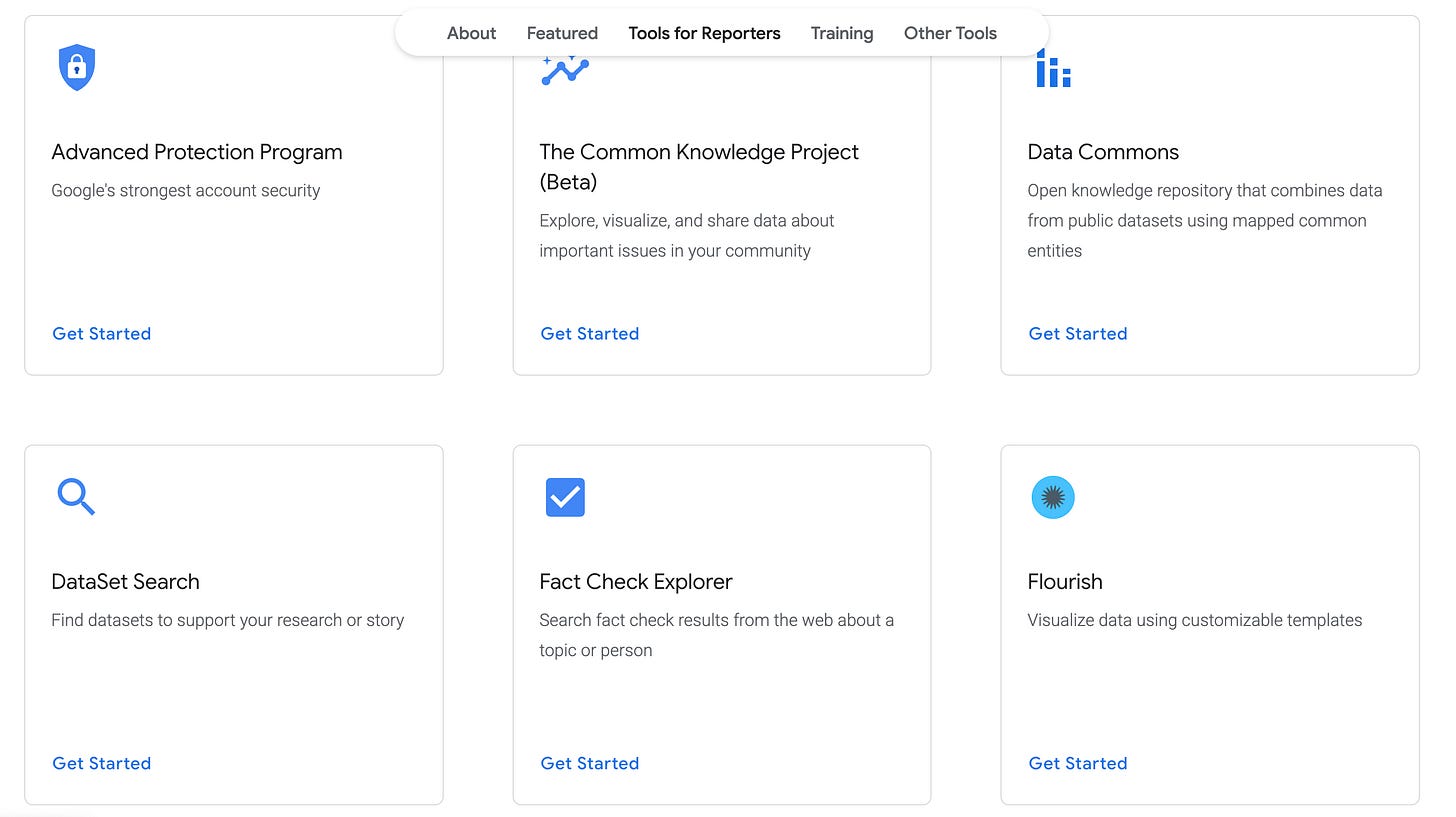
Task: Open the Other Tools tab
Action: [x=950, y=33]
